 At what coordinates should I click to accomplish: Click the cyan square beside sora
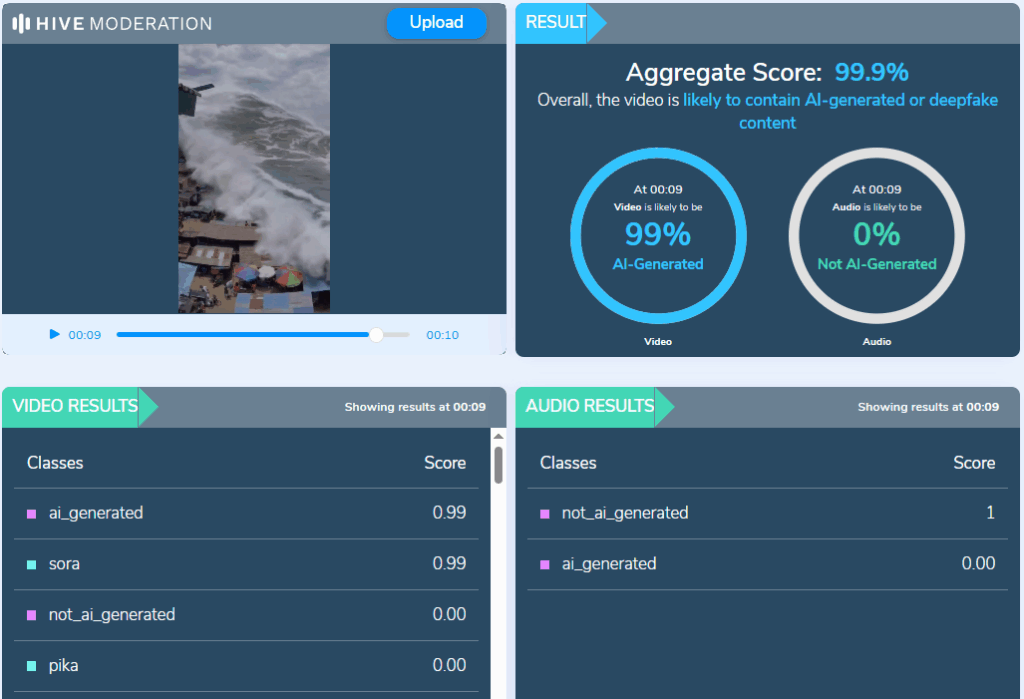click(x=32, y=565)
